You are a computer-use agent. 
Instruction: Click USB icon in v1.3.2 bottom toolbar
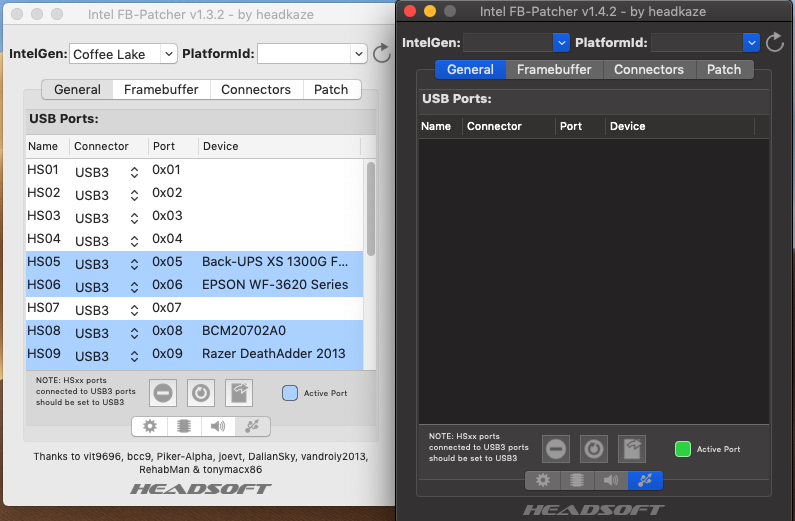point(252,426)
